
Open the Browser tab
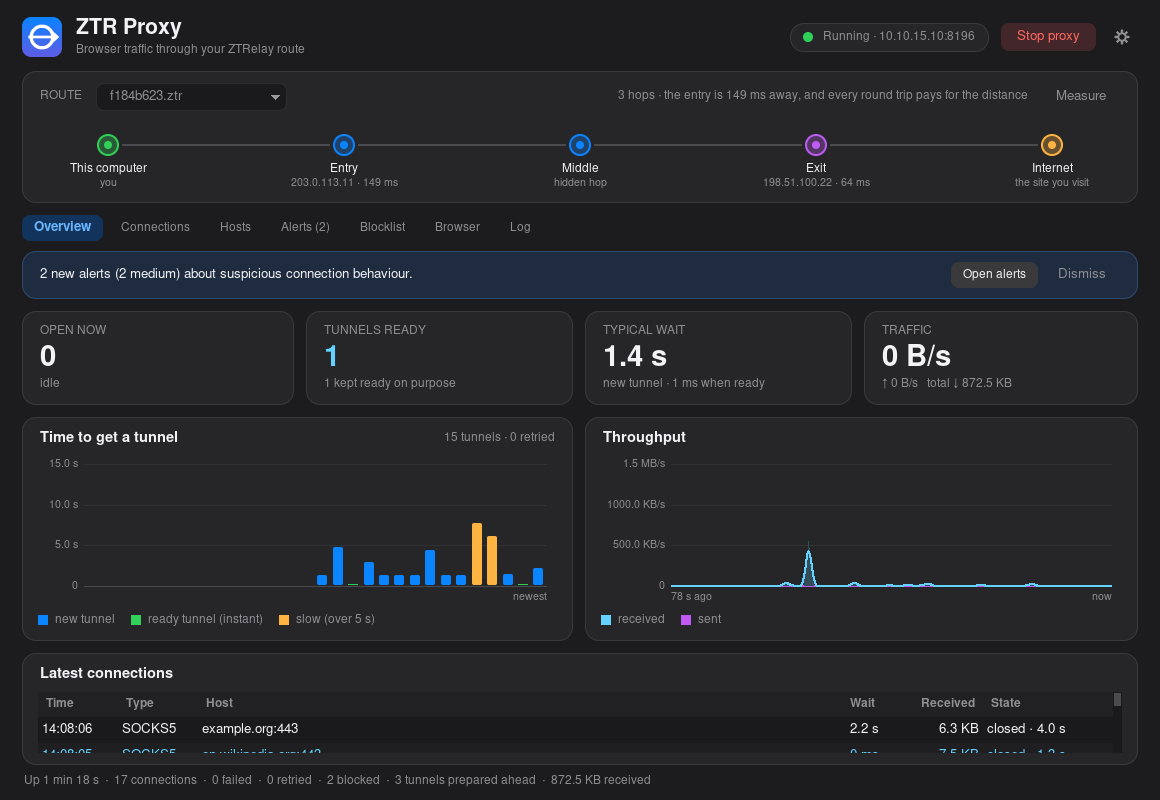click(x=457, y=227)
